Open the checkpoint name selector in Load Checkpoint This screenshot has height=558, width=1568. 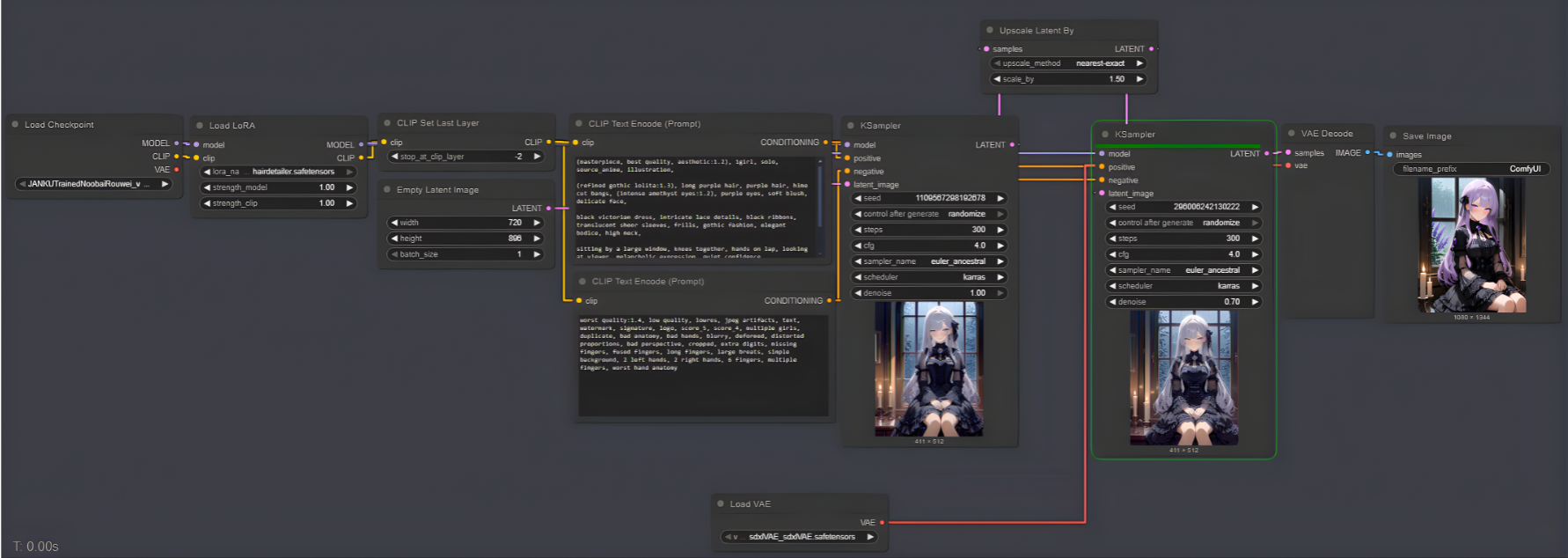92,184
